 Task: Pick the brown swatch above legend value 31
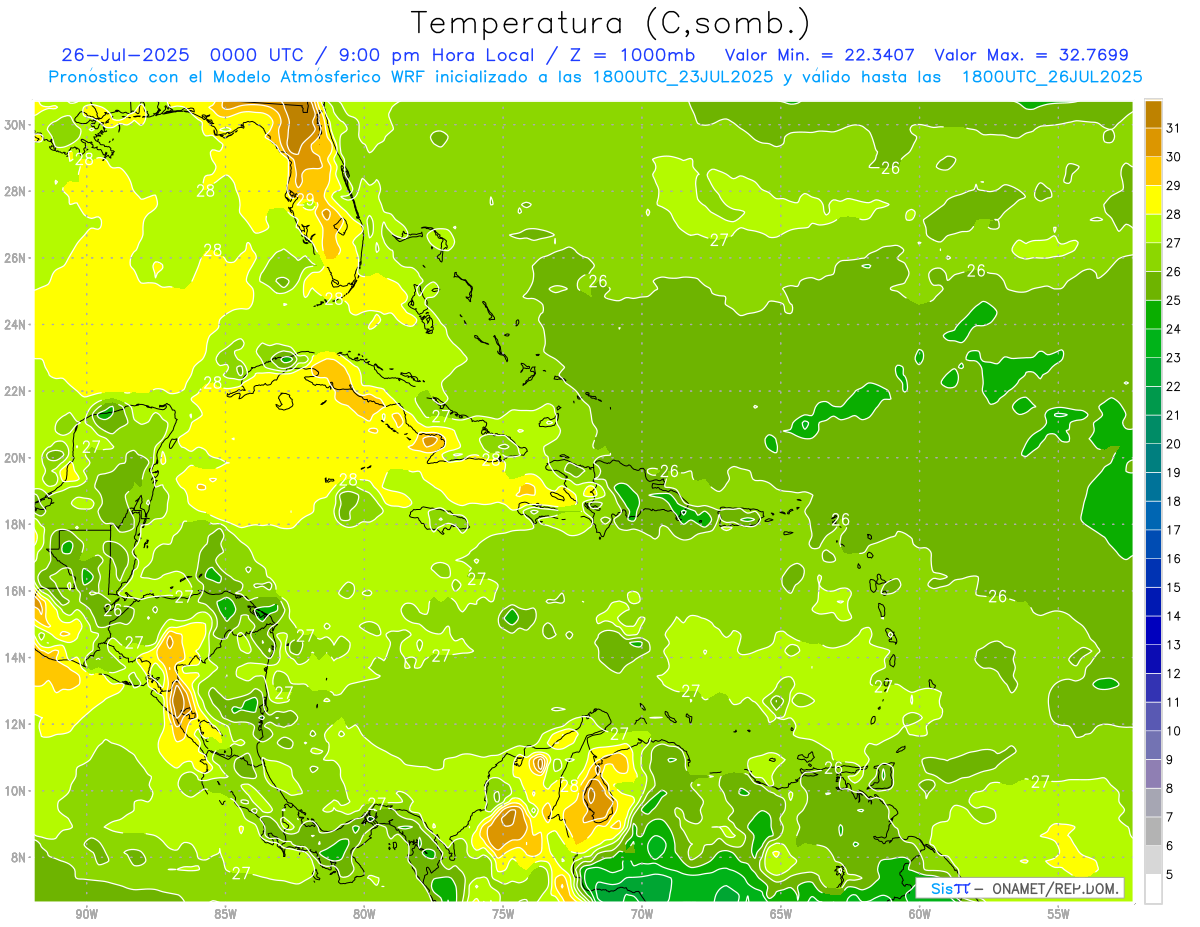(x=1154, y=113)
